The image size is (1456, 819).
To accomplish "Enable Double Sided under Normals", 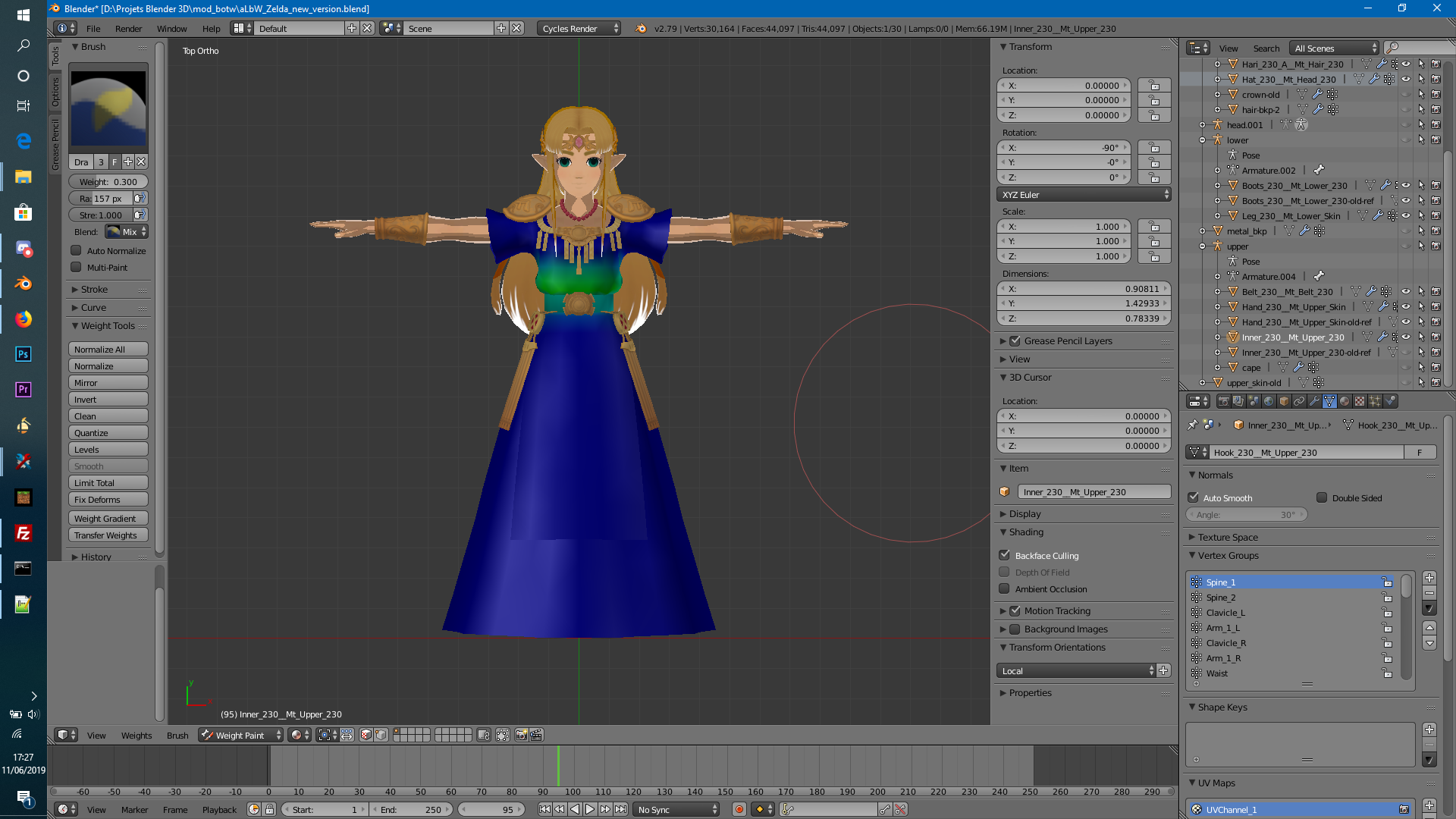I will pyautogui.click(x=1322, y=497).
